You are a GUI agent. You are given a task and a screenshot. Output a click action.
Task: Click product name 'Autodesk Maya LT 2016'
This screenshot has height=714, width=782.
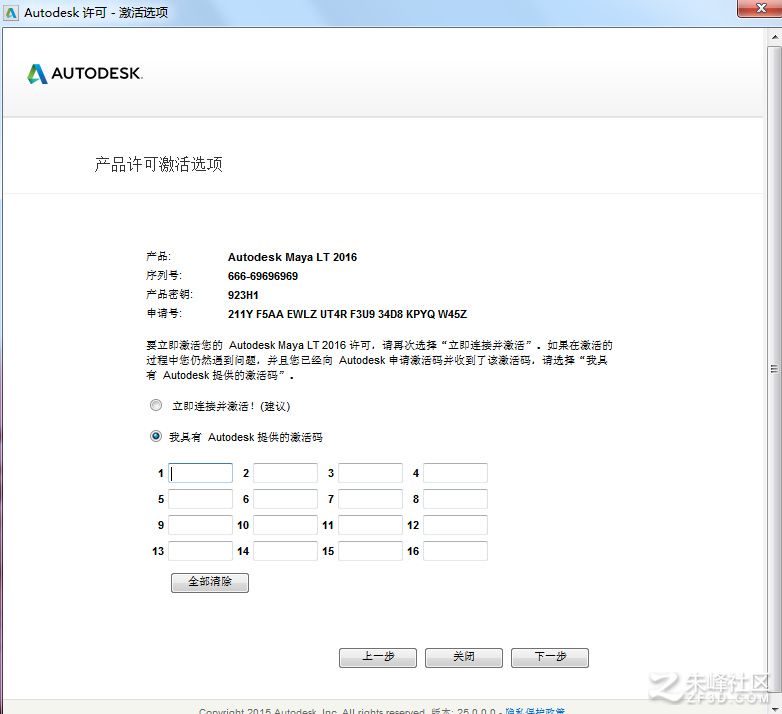tap(292, 257)
